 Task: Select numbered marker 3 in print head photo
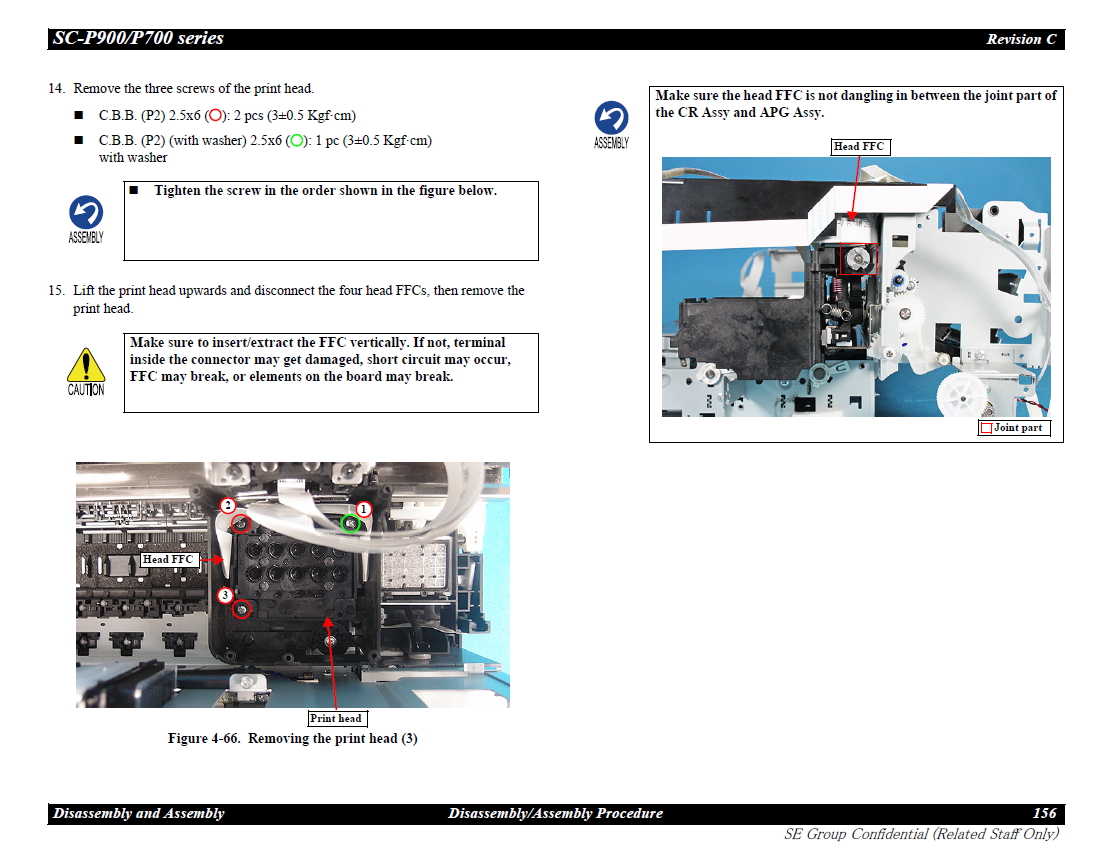[x=226, y=596]
